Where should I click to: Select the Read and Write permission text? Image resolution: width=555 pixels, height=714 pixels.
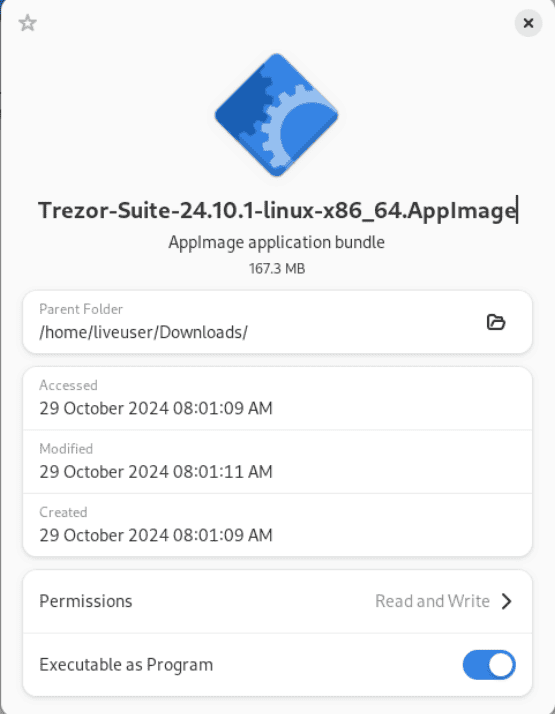(432, 601)
